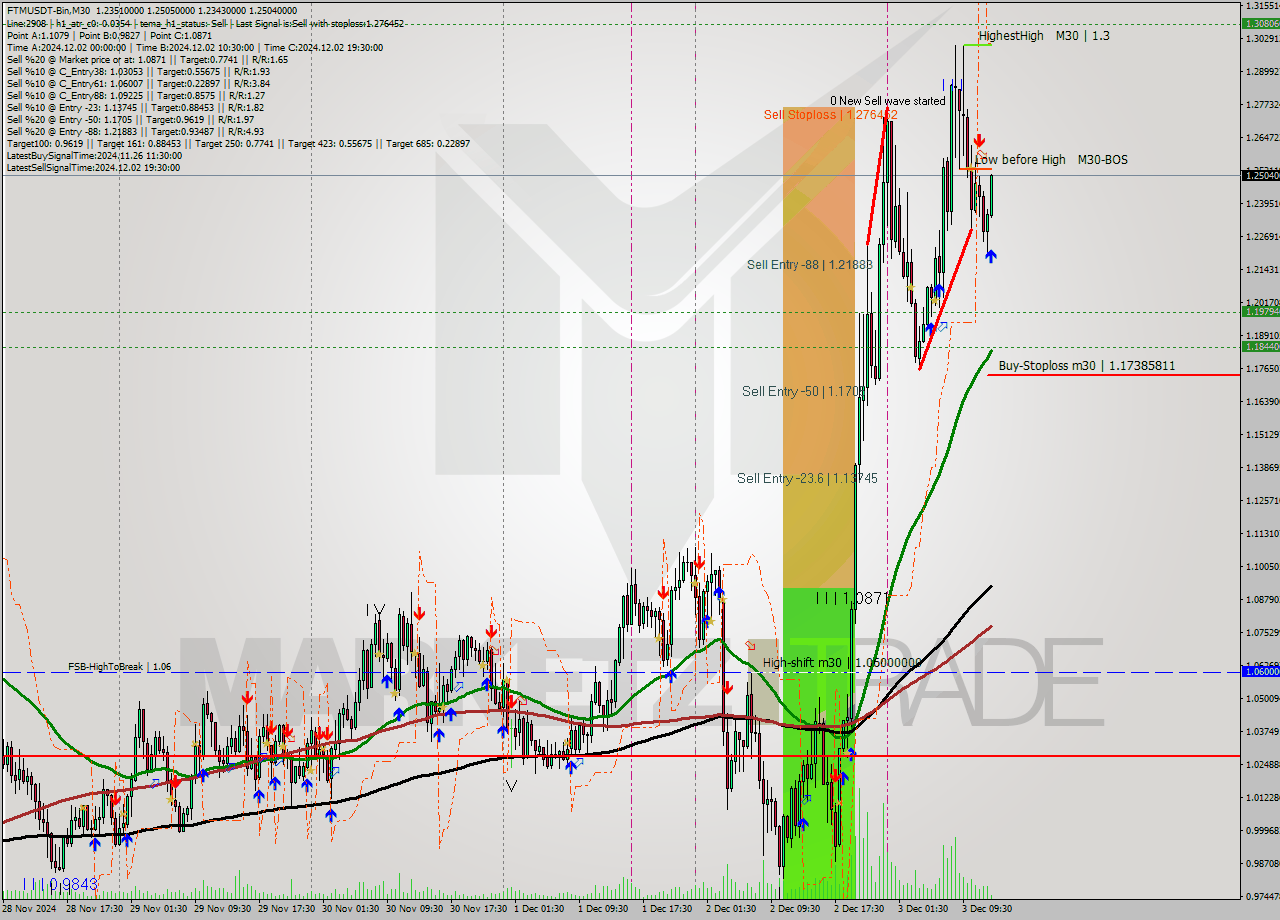The width and height of the screenshot is (1280, 920).
Task: Click the HighestHigh M30 | 1.3 label
Action: [x=1044, y=35]
